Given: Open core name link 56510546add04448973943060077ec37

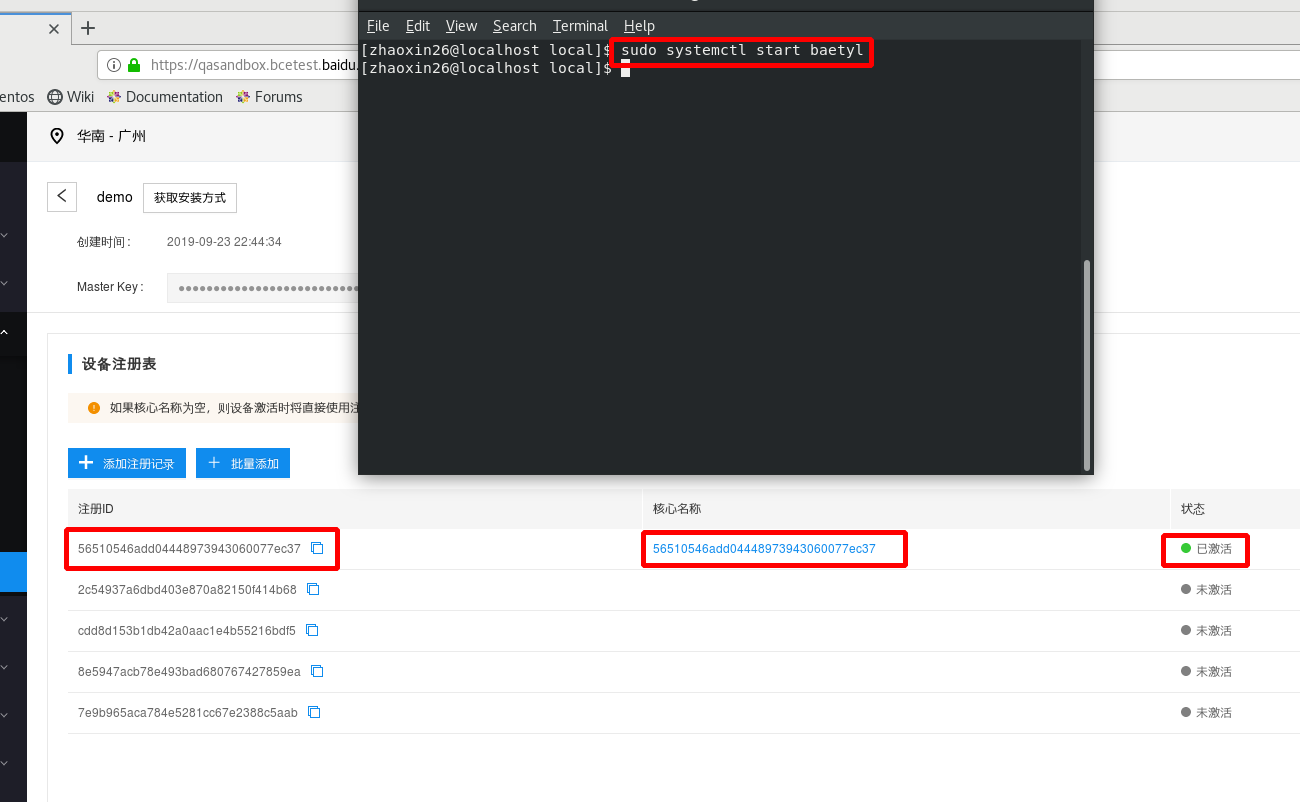Looking at the screenshot, I should [x=764, y=549].
